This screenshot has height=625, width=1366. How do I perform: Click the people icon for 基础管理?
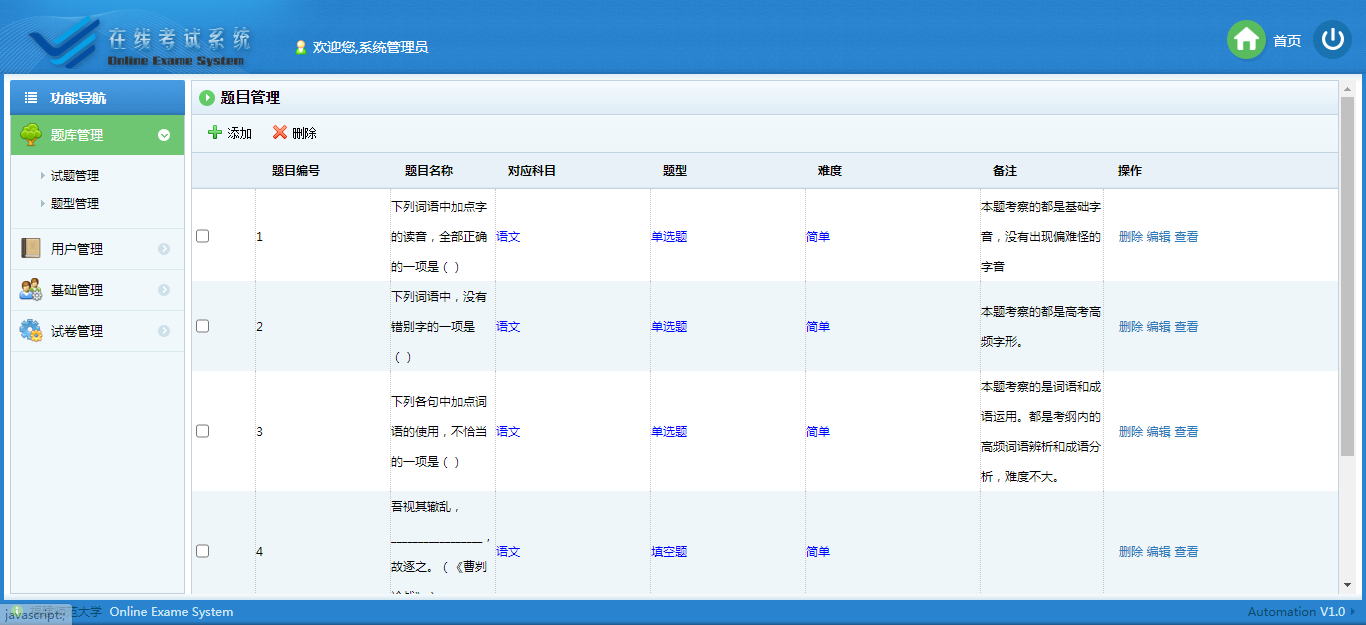[x=31, y=290]
